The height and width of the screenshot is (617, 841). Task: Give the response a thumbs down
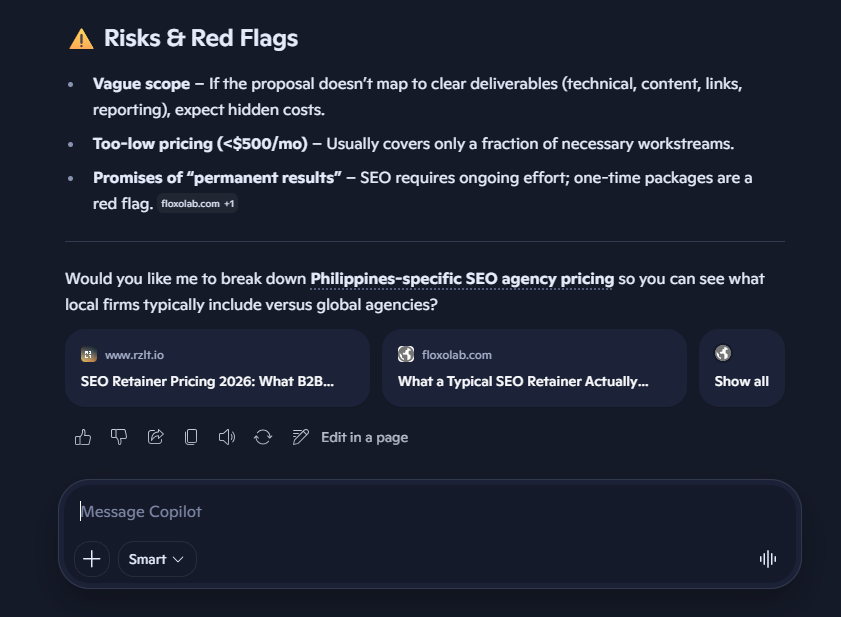(119, 437)
